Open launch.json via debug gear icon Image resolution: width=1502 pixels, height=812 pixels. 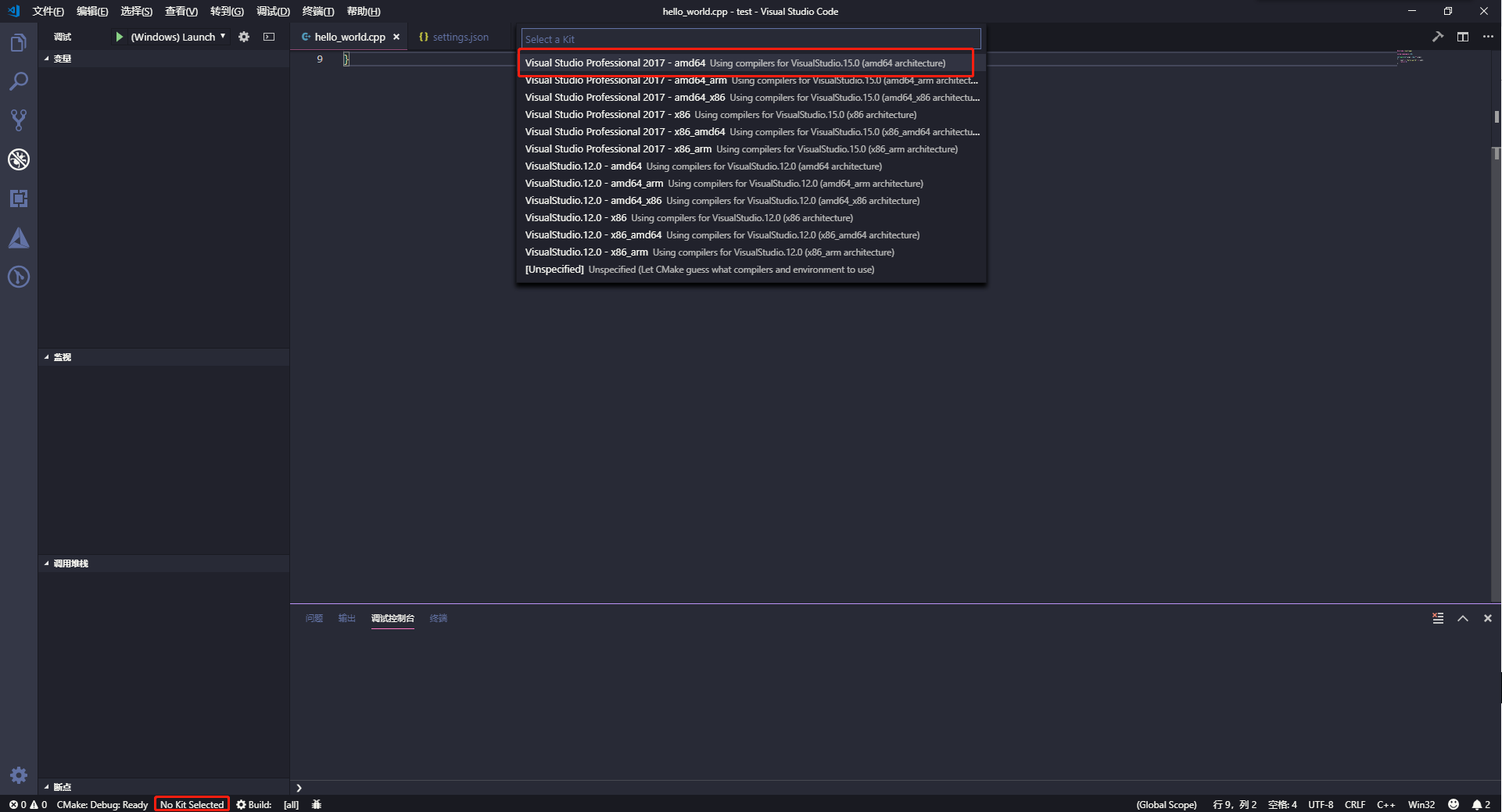coord(244,37)
